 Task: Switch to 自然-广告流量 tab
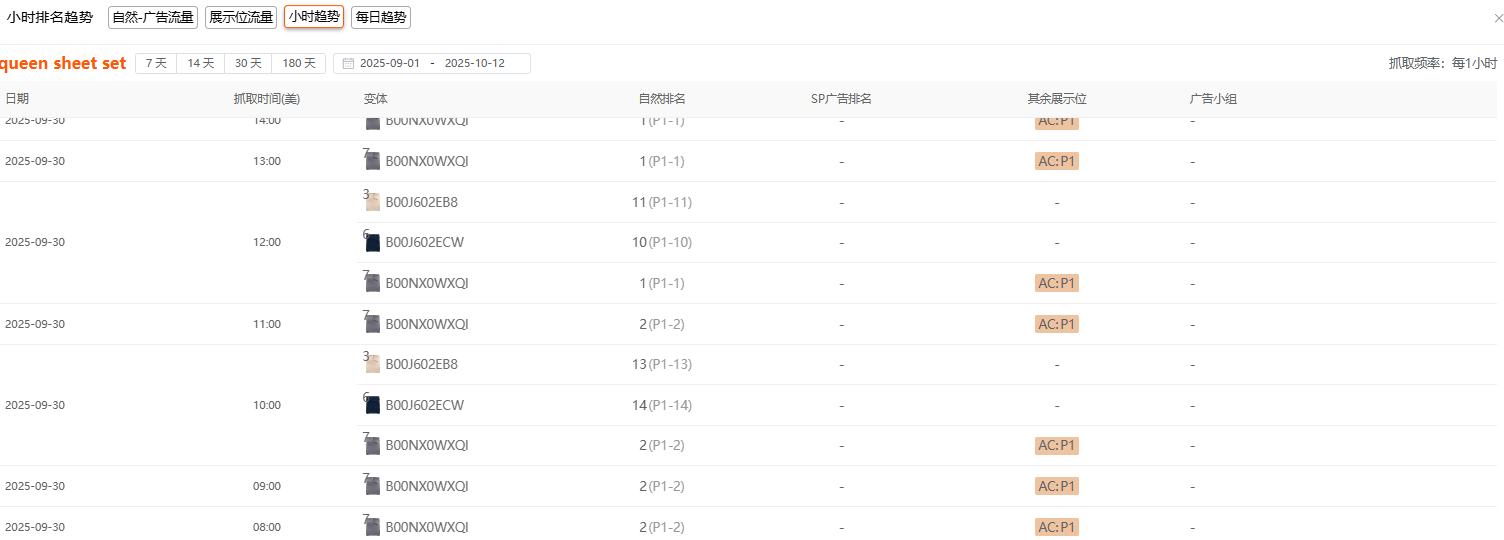coord(153,17)
